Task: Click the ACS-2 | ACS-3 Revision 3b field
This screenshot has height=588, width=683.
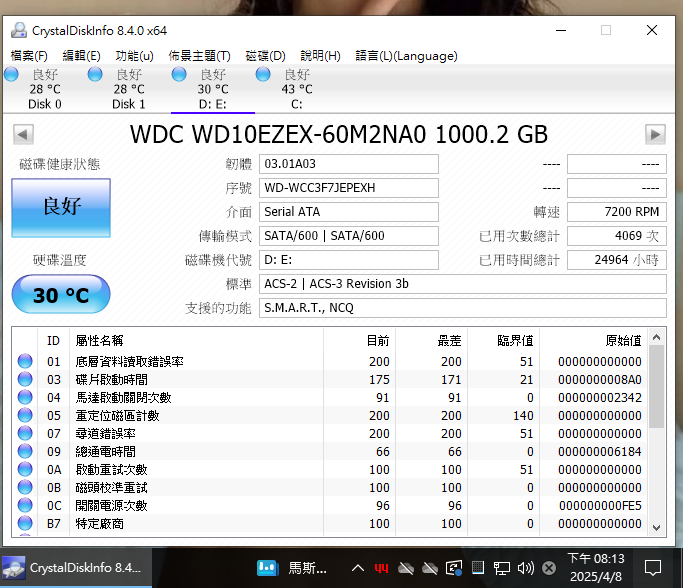Action: 463,284
